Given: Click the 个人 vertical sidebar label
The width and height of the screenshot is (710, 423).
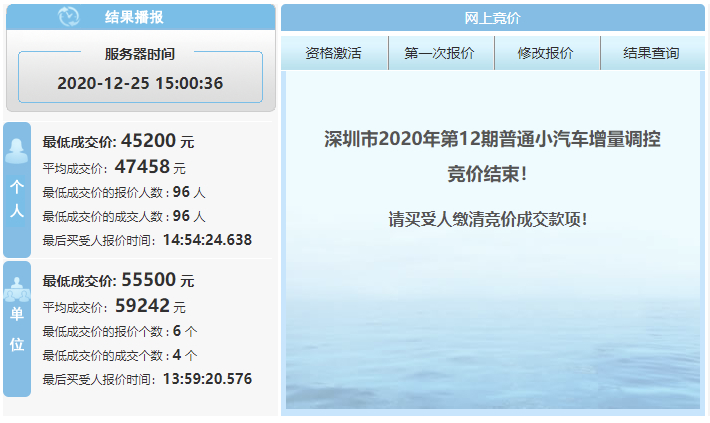Looking at the screenshot, I should point(17,199).
